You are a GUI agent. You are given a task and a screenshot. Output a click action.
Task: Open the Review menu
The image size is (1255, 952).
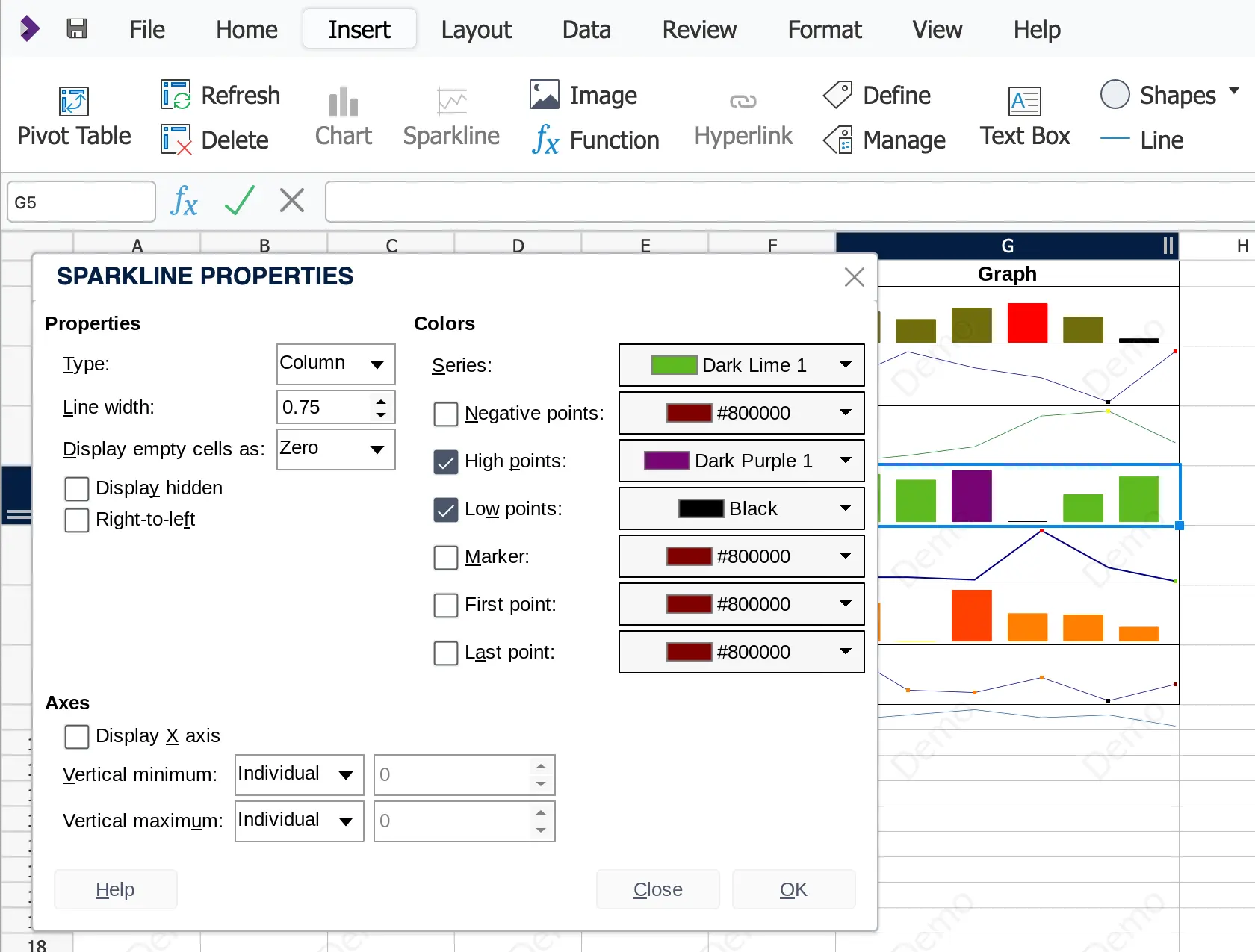(x=698, y=29)
